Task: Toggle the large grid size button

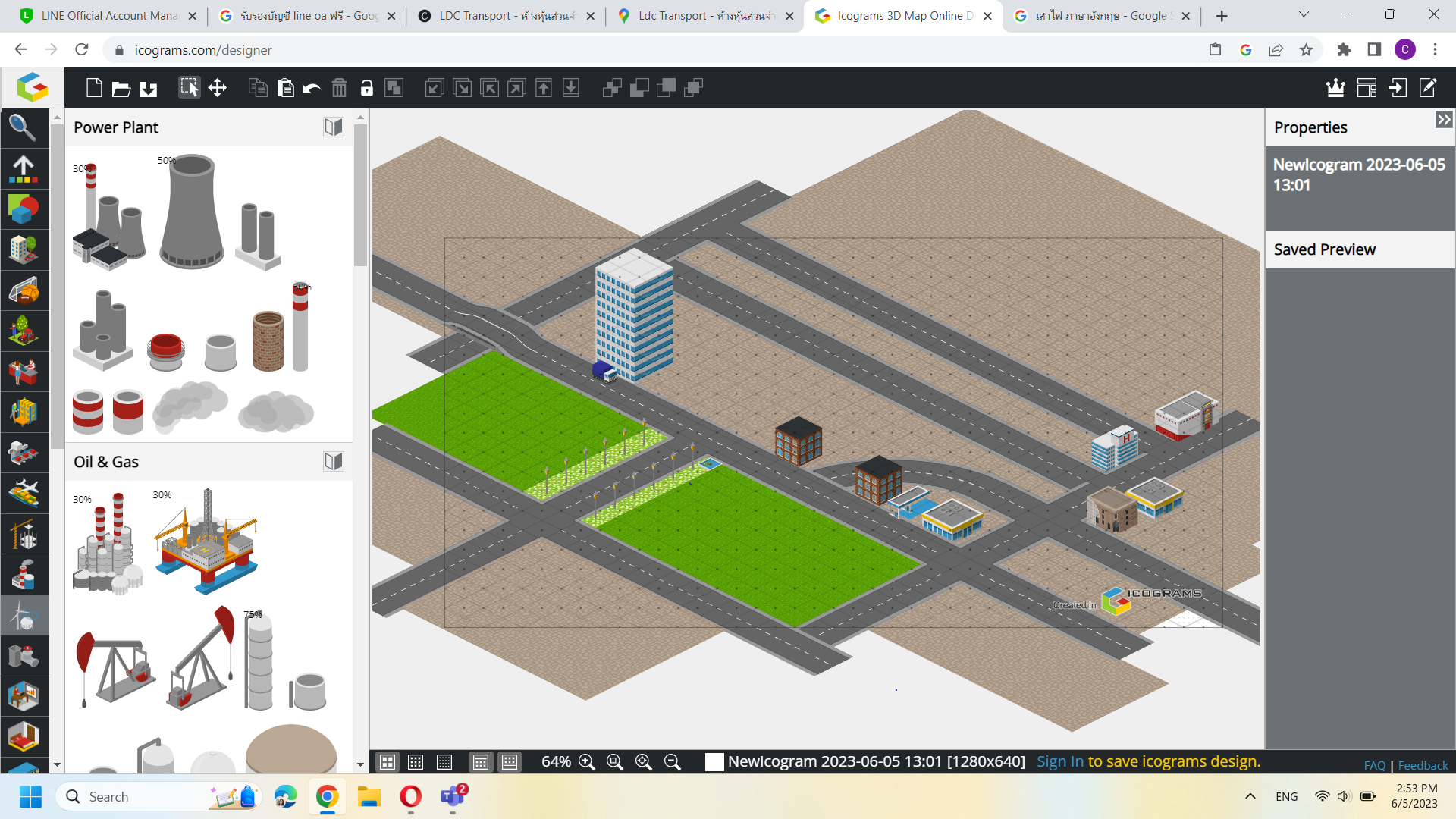Action: (388, 762)
